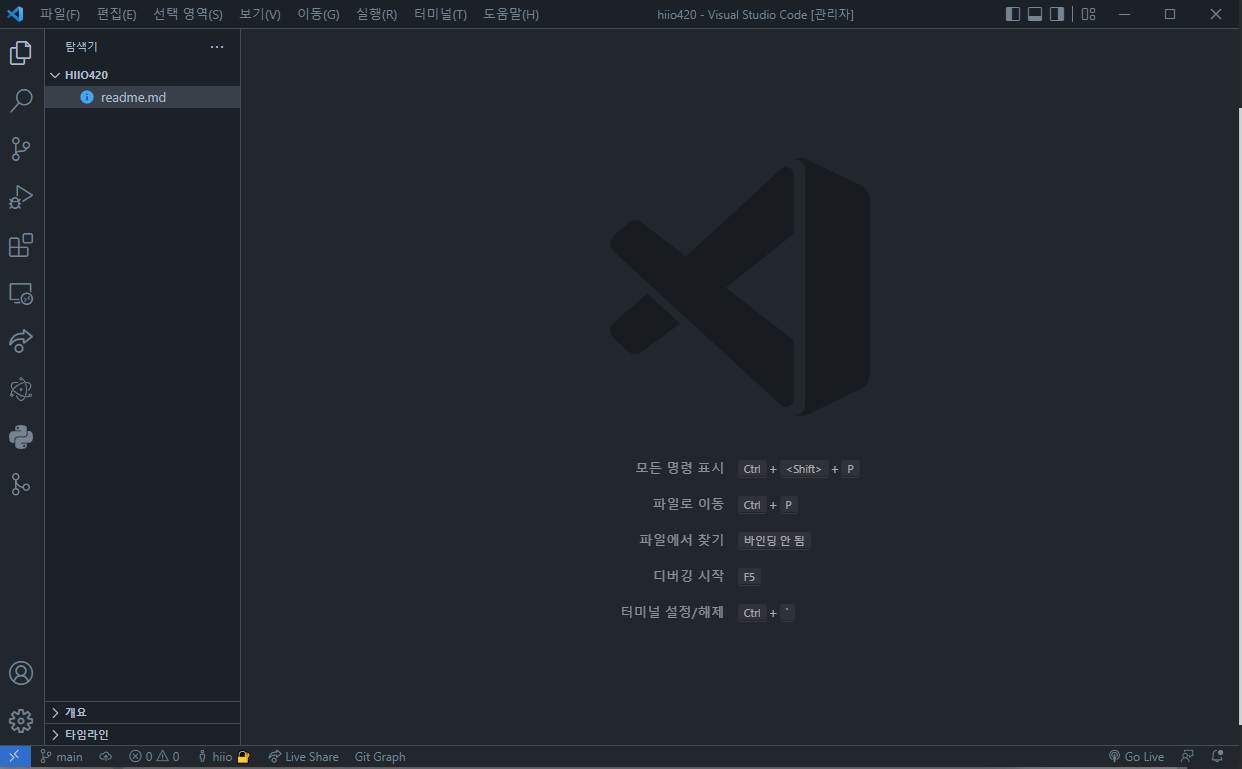Open the Accounts icon
This screenshot has height=769, width=1242.
click(21, 673)
